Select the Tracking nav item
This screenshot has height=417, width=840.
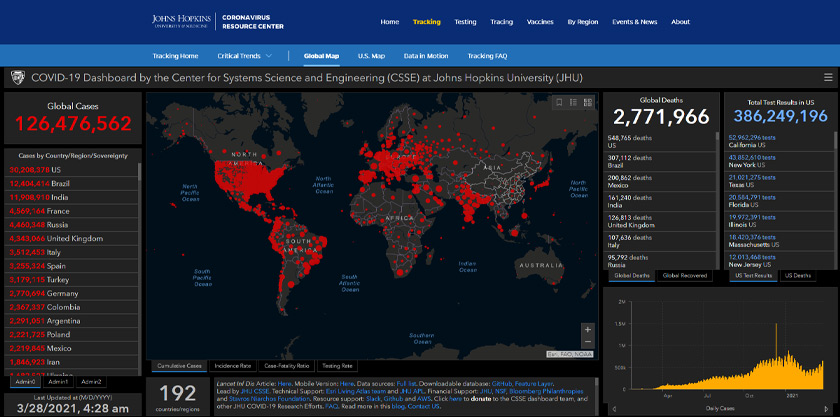pos(427,22)
